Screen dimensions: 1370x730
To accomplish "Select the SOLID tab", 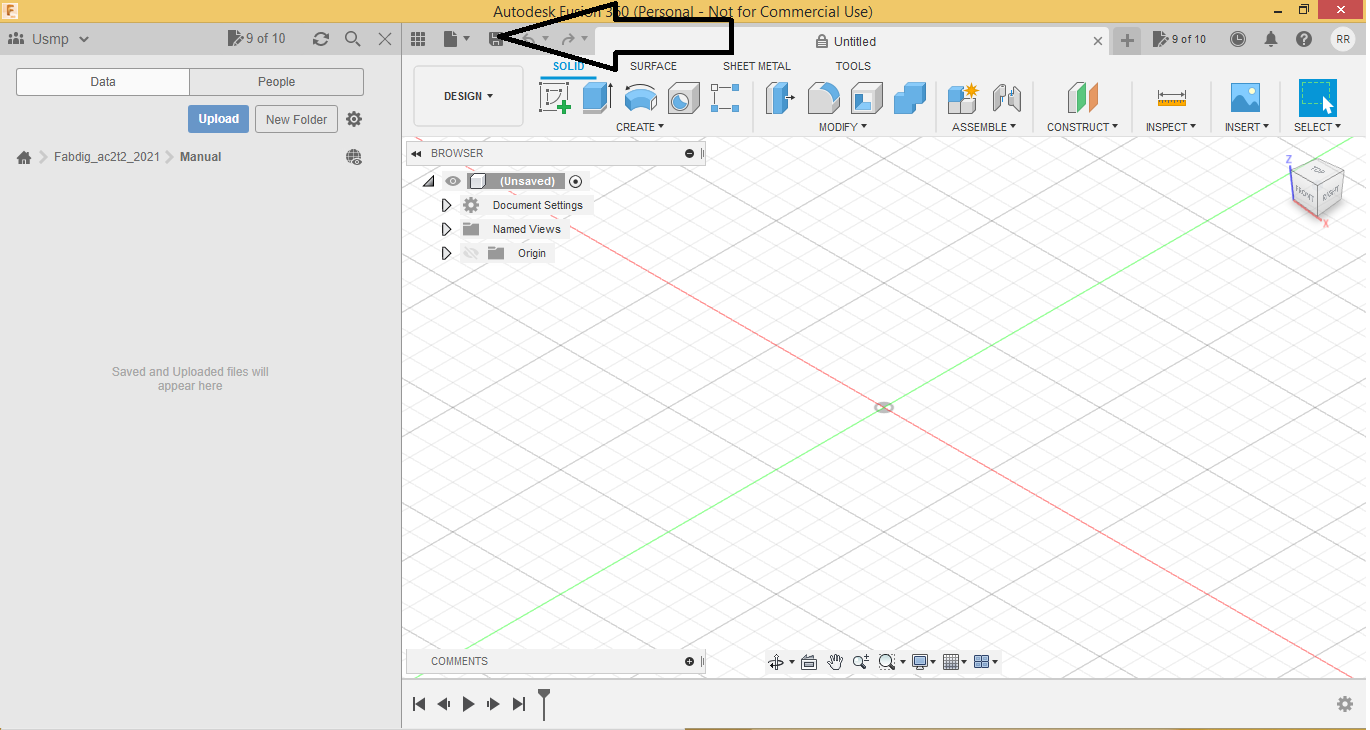I will (x=569, y=66).
